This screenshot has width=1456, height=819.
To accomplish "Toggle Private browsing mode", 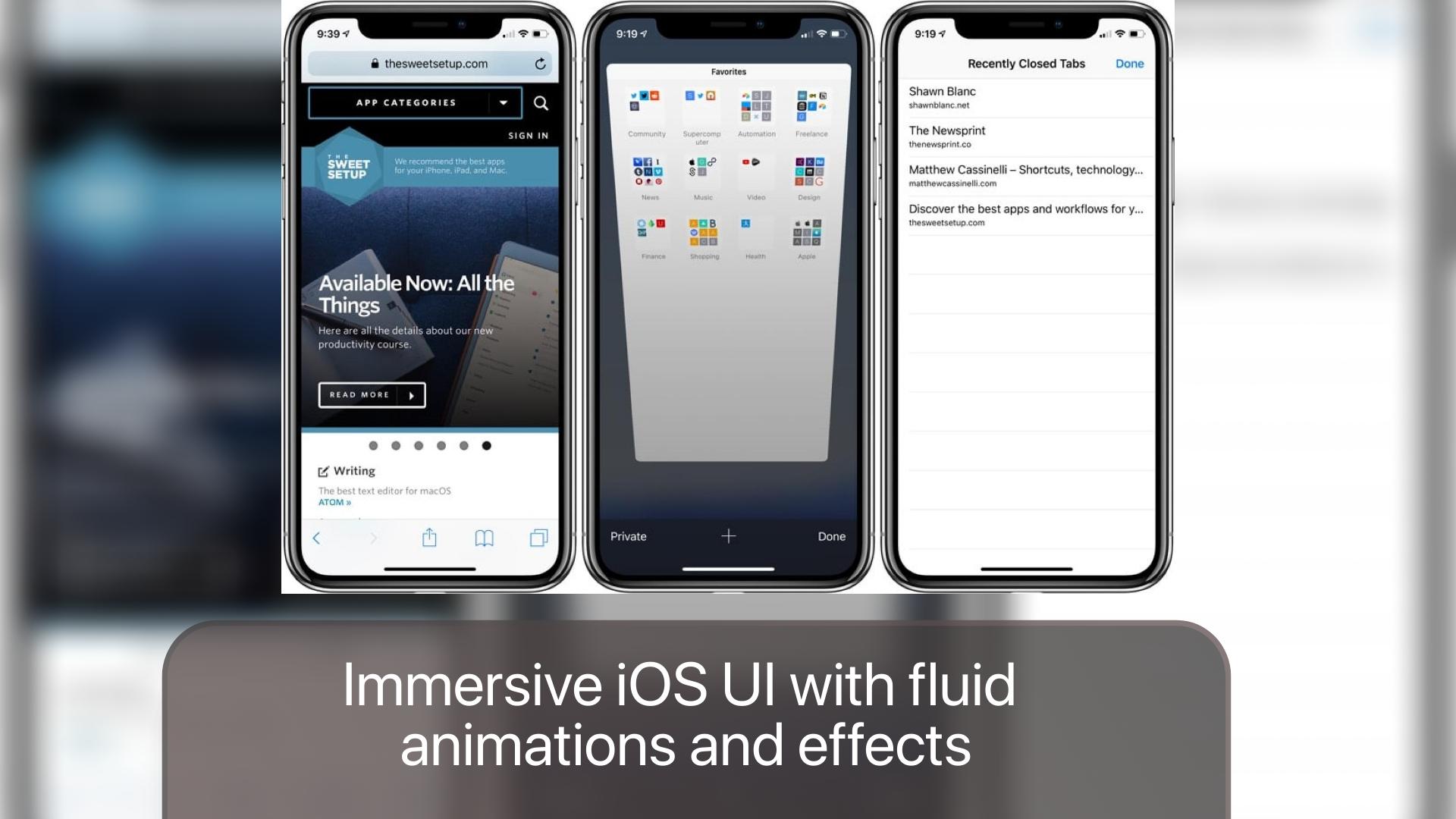I will [626, 536].
